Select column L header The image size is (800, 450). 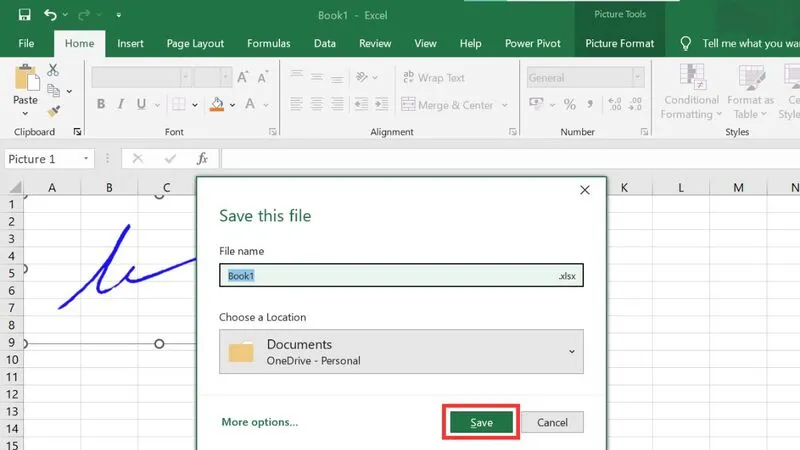point(681,188)
